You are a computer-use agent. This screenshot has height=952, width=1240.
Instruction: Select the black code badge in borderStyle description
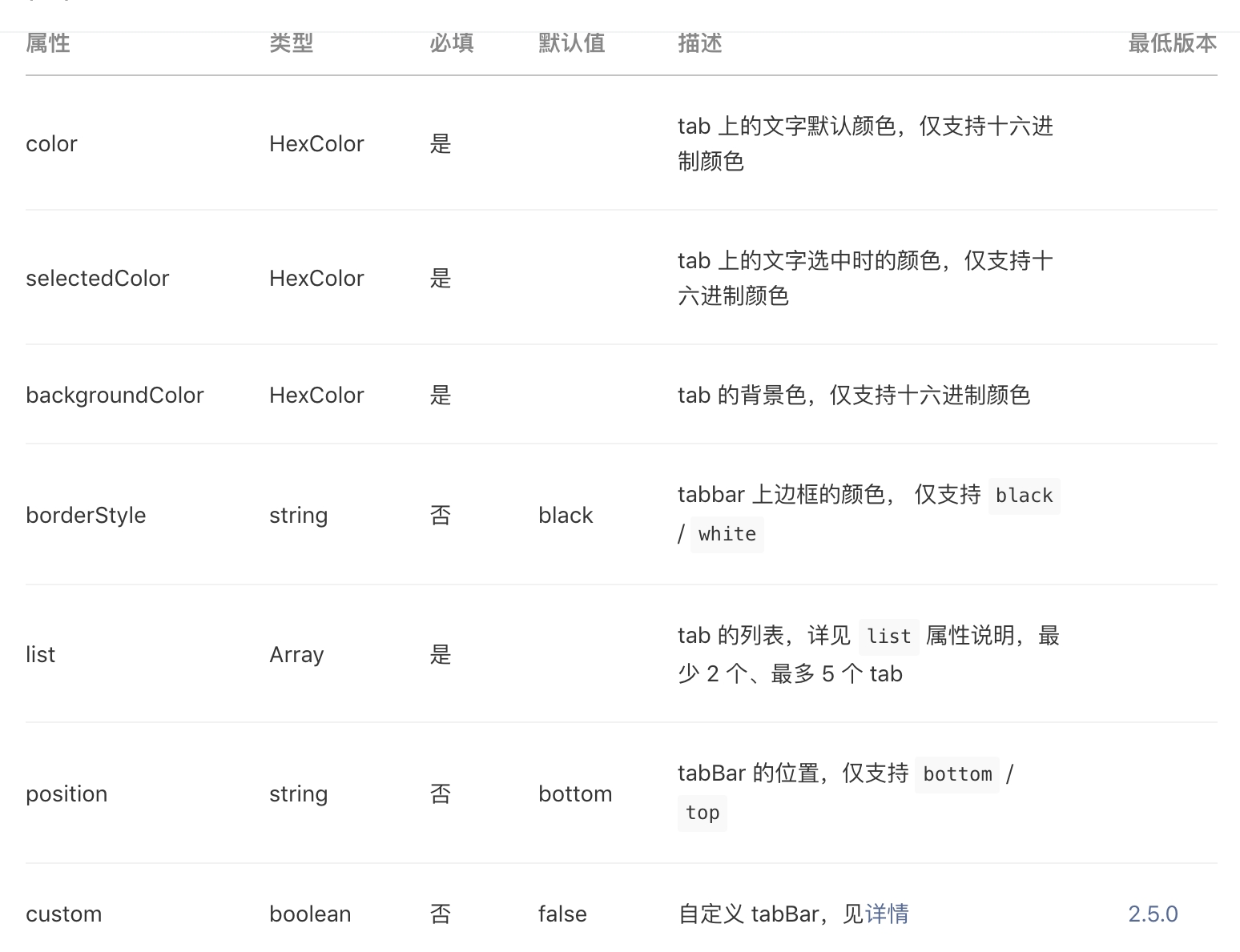tap(1024, 496)
